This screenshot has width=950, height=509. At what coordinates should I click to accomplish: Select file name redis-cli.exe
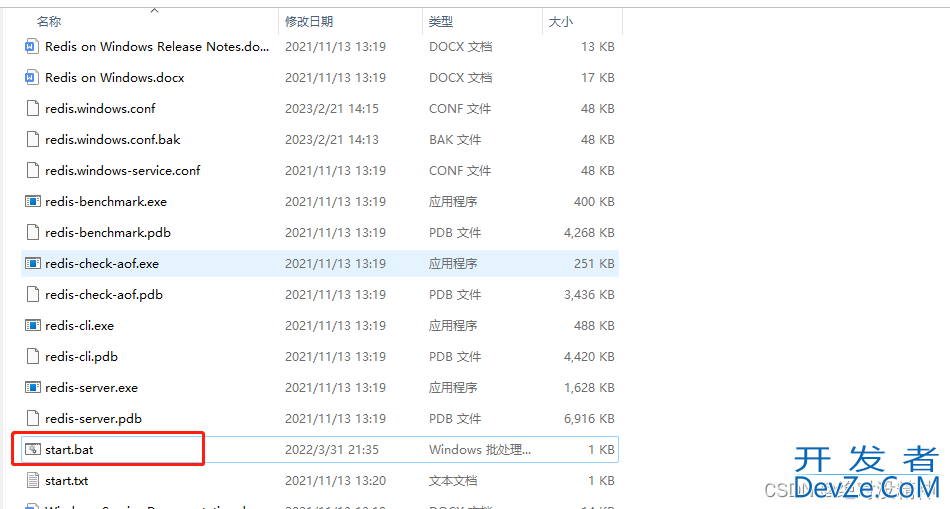tap(79, 325)
